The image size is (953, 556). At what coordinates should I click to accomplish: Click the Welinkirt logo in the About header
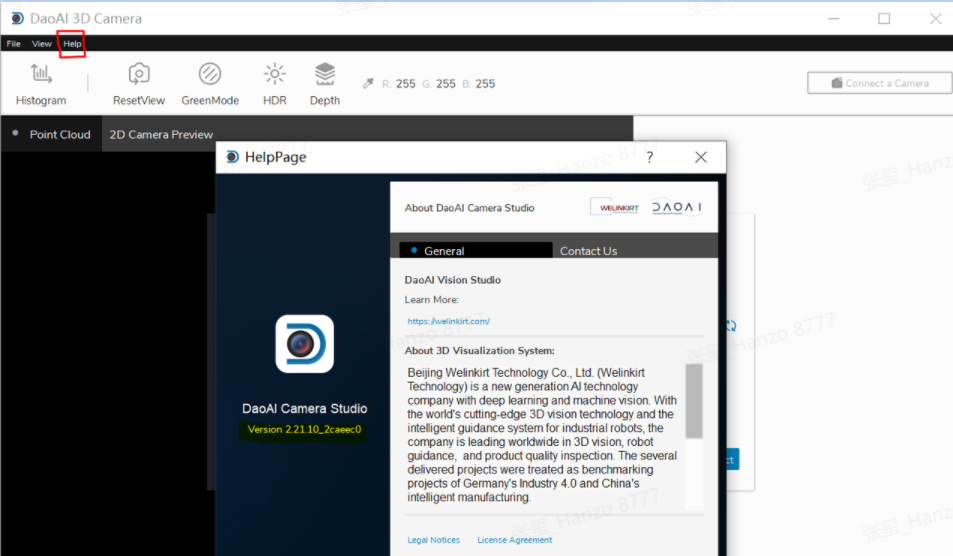[x=615, y=207]
